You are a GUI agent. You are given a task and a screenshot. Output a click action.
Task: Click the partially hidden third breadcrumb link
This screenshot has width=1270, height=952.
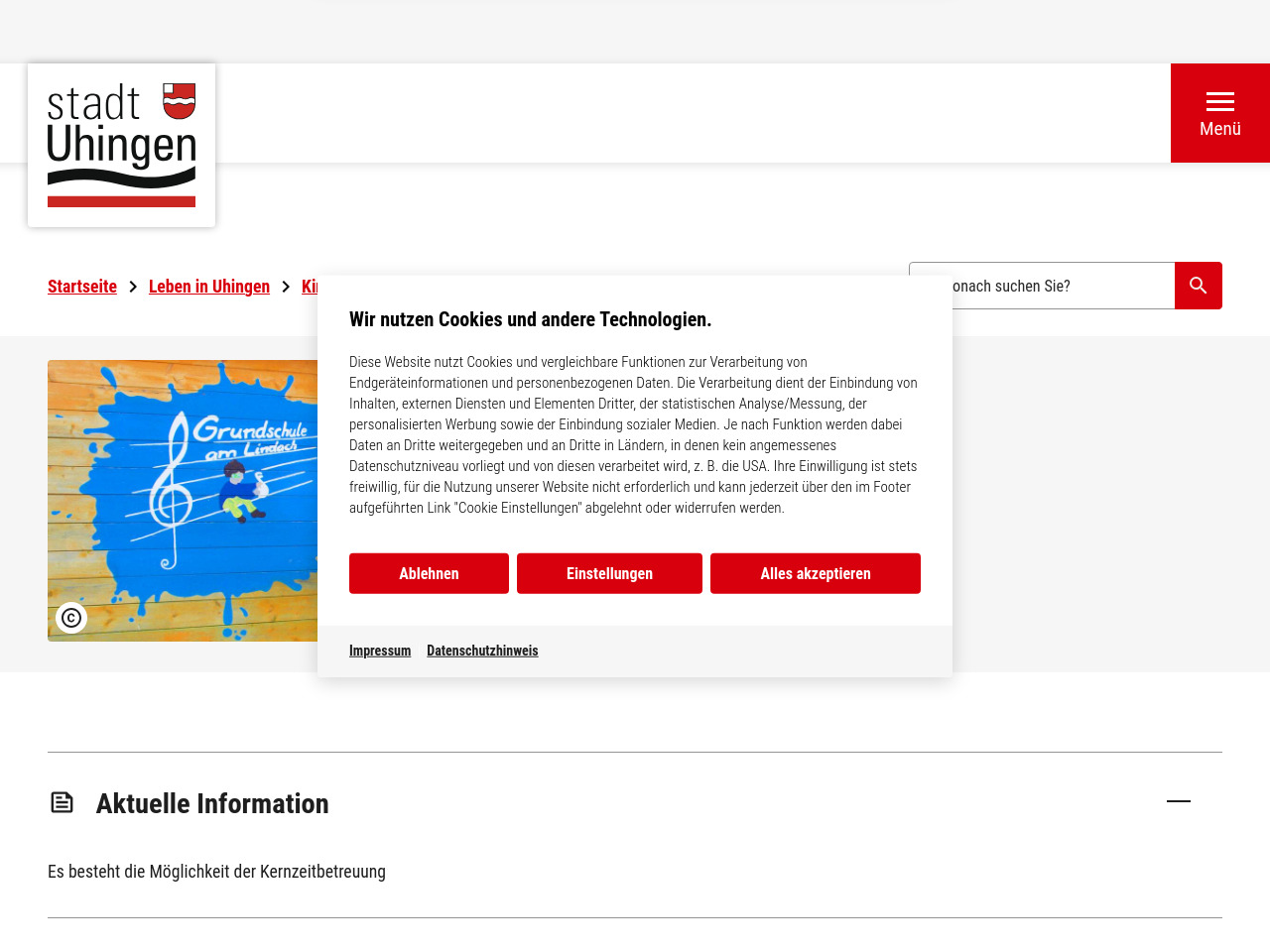coord(309,287)
